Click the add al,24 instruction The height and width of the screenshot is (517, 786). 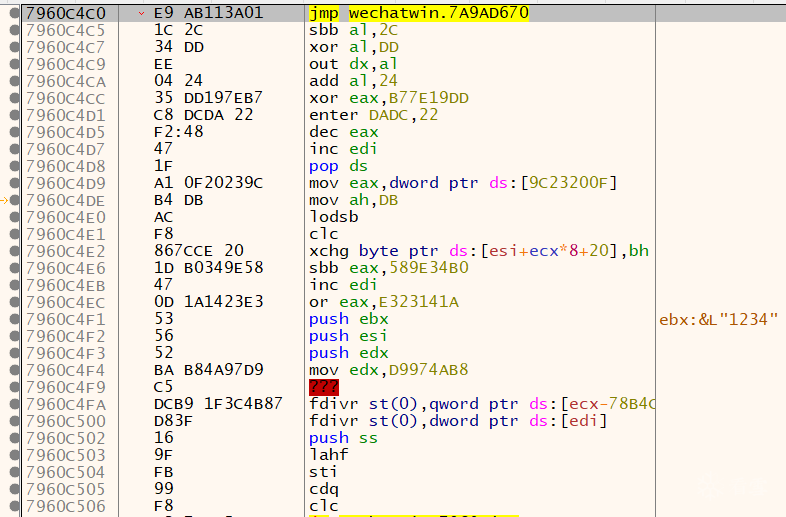(x=353, y=81)
